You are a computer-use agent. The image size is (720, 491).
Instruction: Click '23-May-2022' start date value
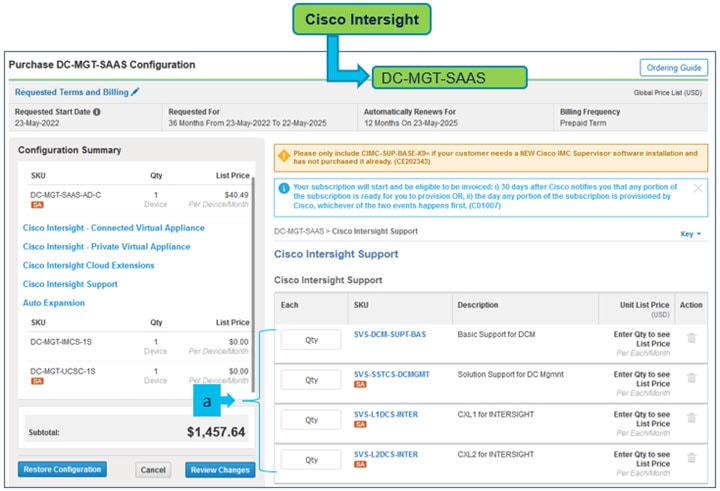[37, 123]
